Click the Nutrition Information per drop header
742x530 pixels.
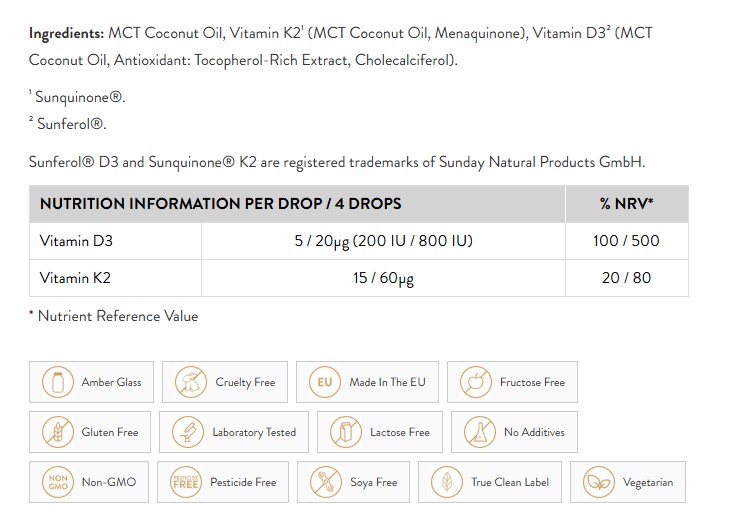(221, 203)
